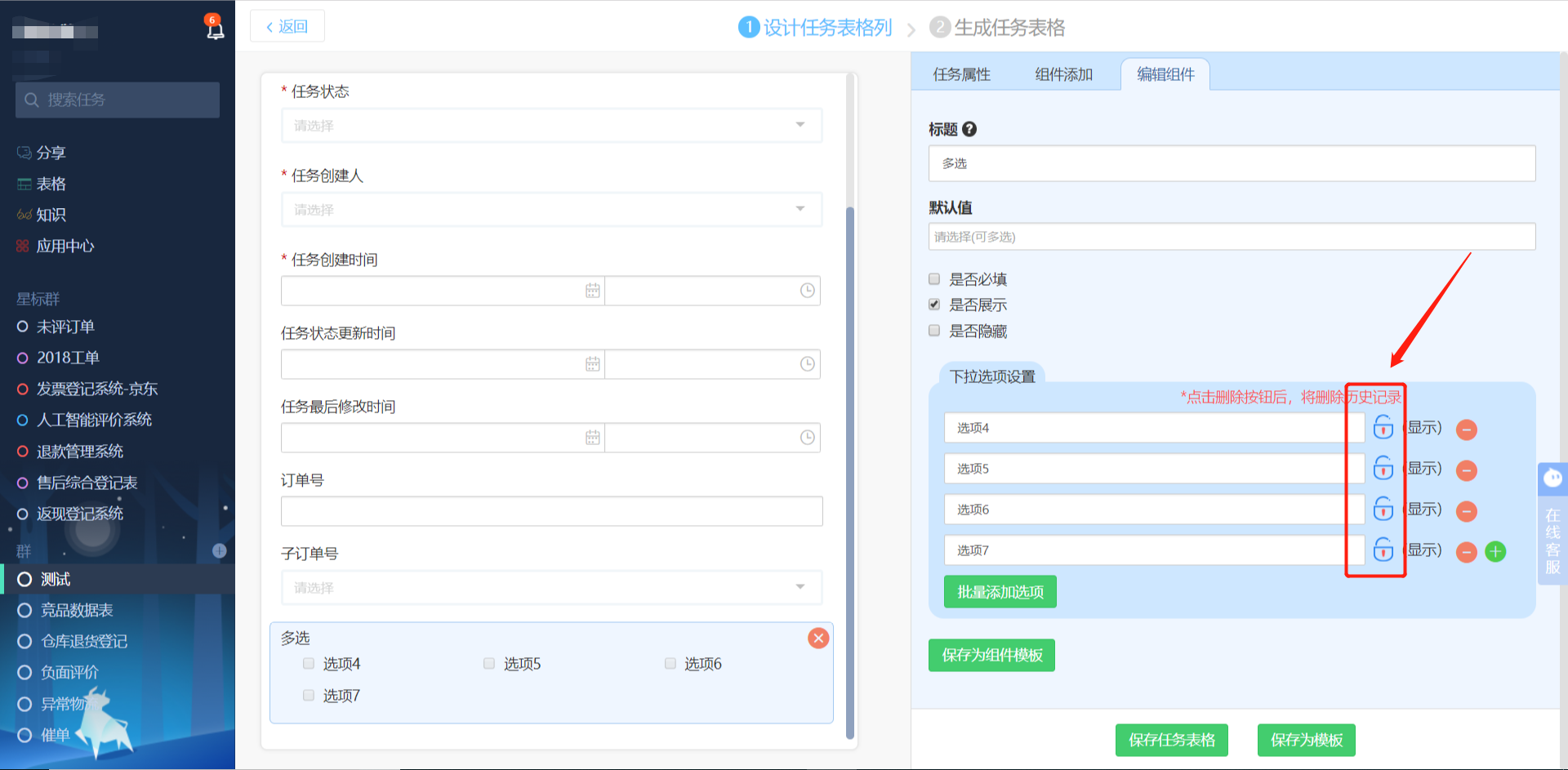The width and height of the screenshot is (1568, 770).
Task: Expand the 任务创建人 dropdown
Action: click(x=551, y=210)
